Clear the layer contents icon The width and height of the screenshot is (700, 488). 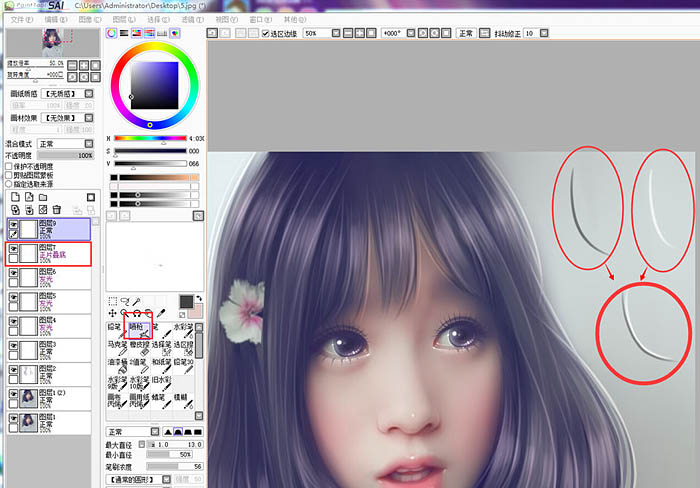point(43,210)
